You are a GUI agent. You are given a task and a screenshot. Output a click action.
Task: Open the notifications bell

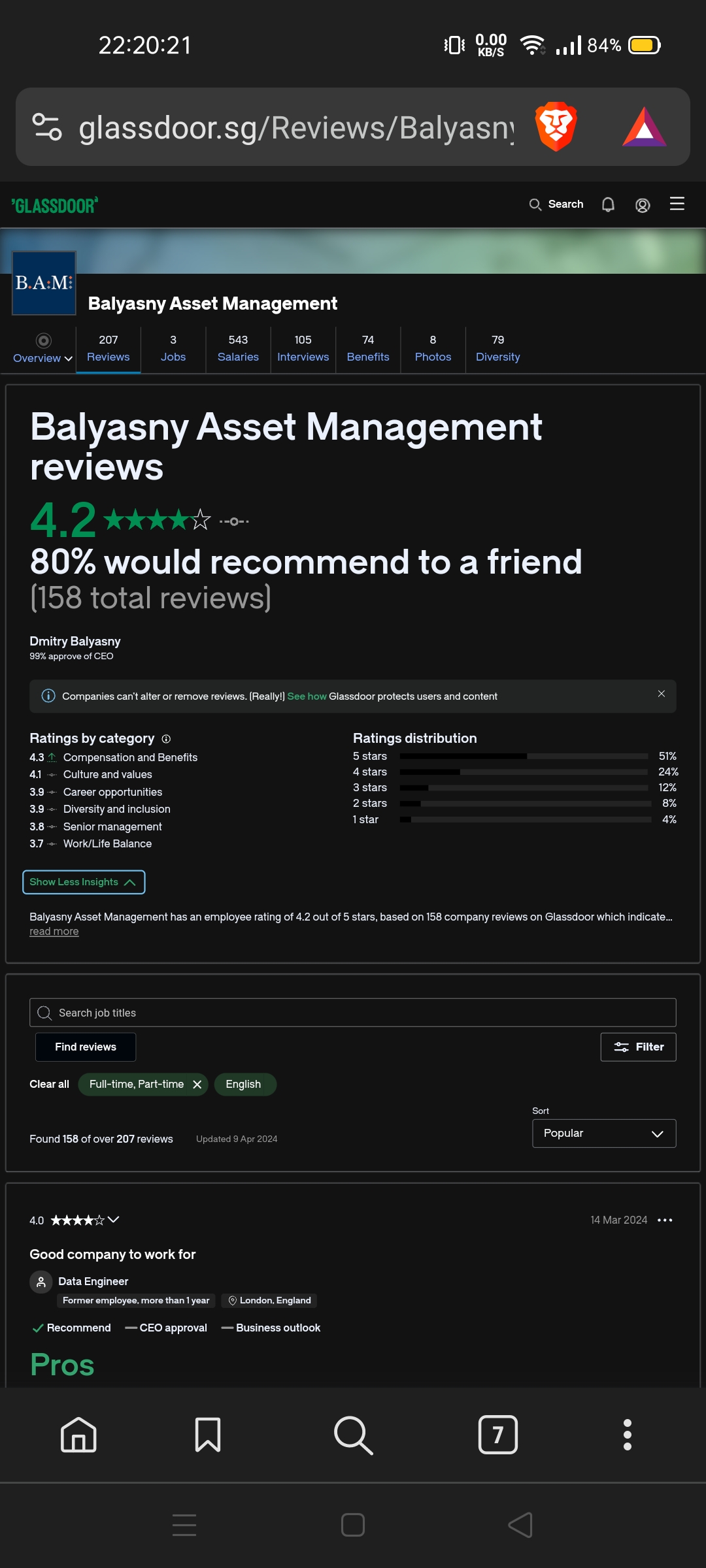tap(608, 204)
